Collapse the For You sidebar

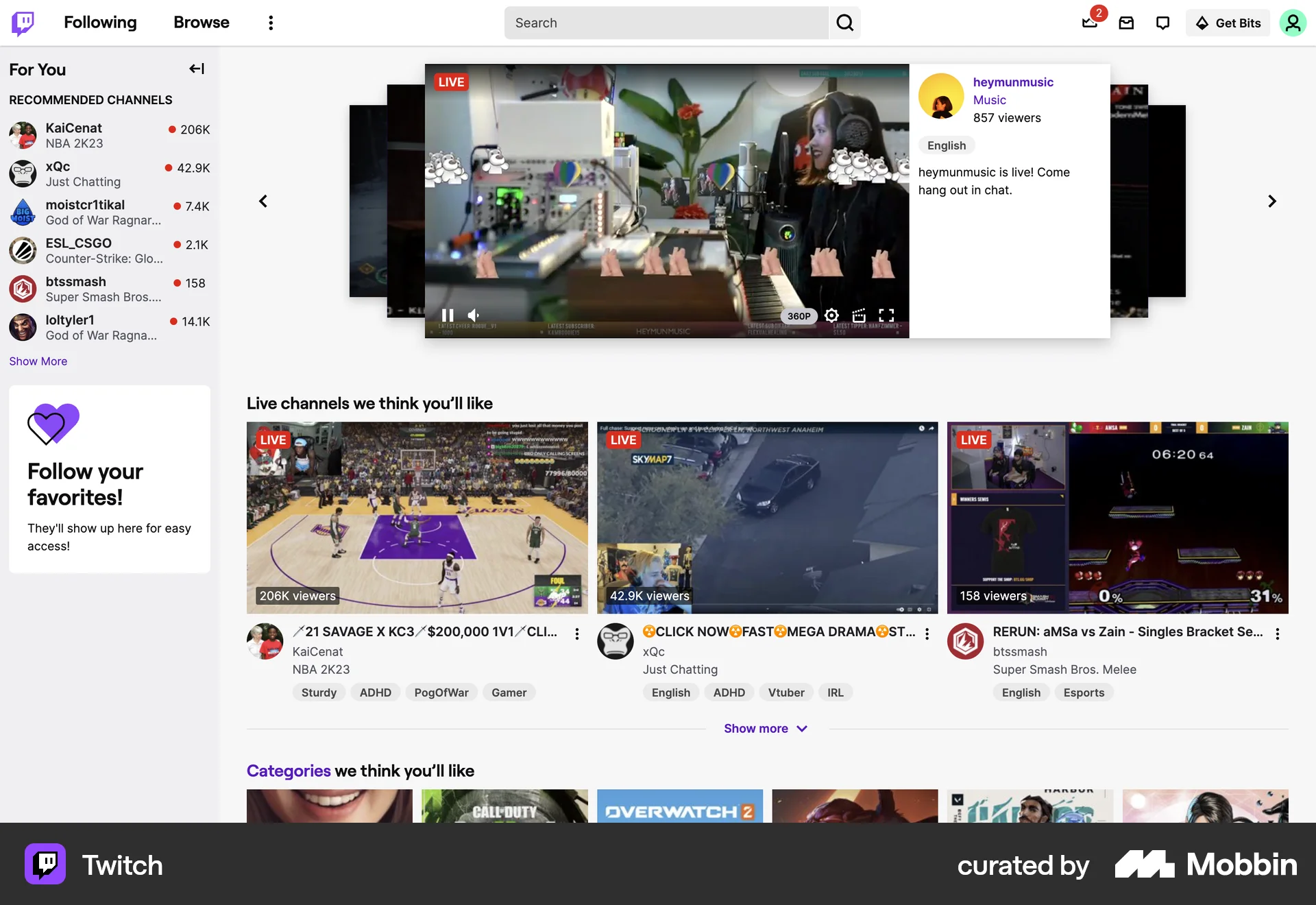(197, 69)
